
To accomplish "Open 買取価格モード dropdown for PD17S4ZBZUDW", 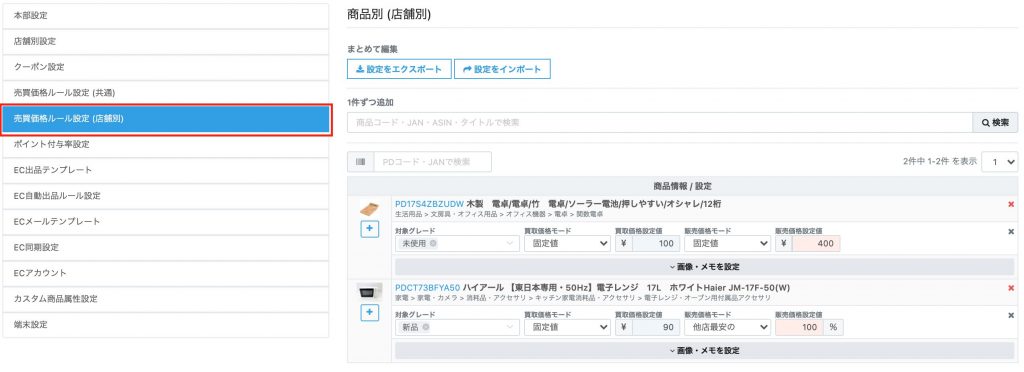I will tap(567, 243).
